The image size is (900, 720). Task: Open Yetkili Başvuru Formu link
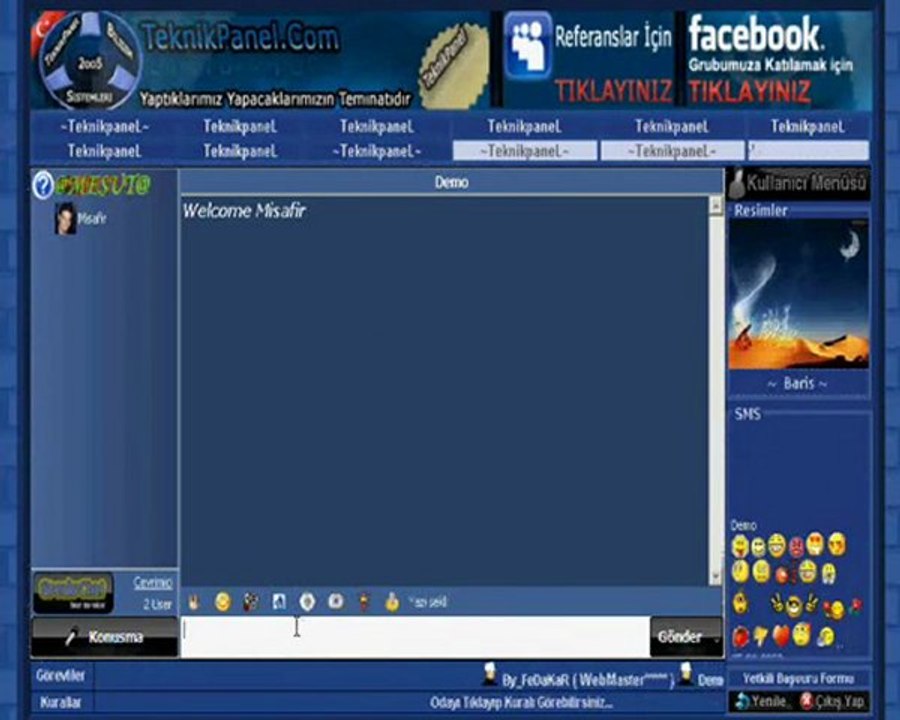pyautogui.click(x=798, y=679)
